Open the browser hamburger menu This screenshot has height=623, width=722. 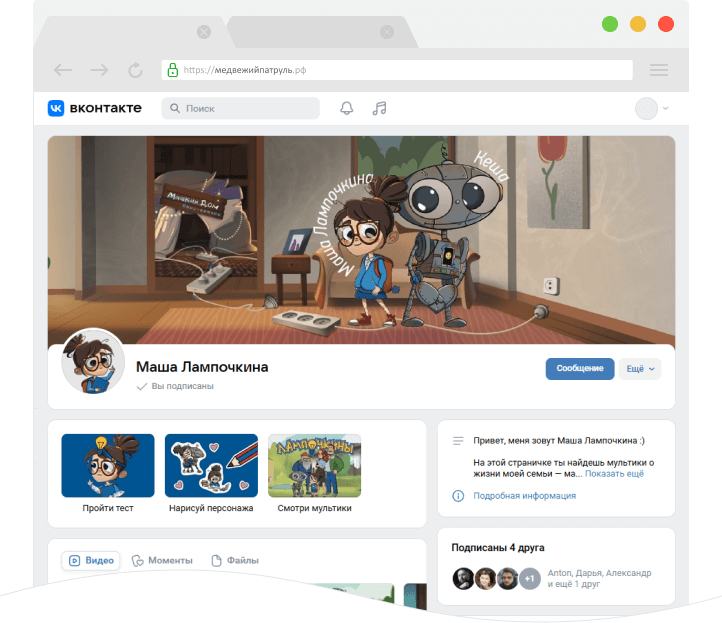[x=659, y=70]
